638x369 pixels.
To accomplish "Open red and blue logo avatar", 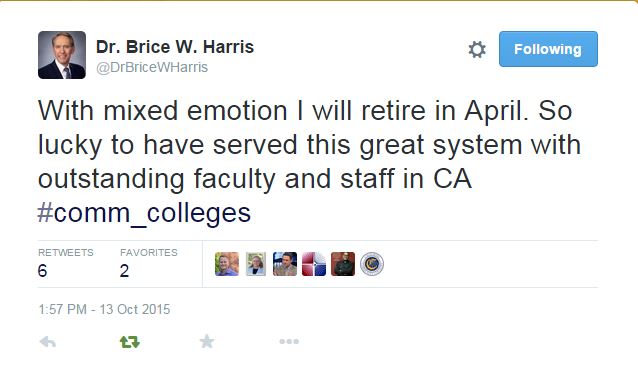I will pos(314,264).
